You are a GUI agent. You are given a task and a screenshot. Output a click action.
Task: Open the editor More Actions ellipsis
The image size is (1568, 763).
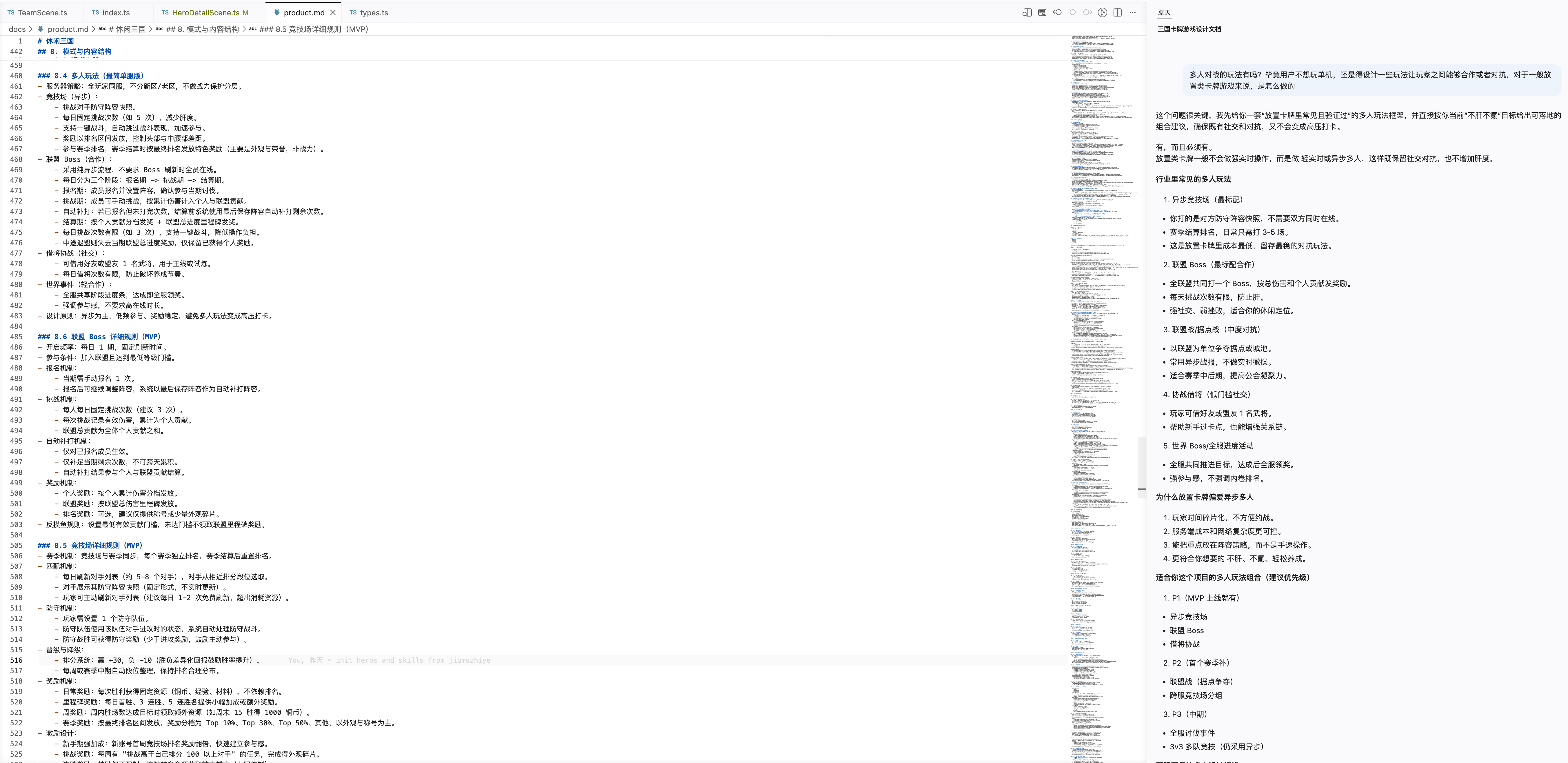[x=1133, y=12]
